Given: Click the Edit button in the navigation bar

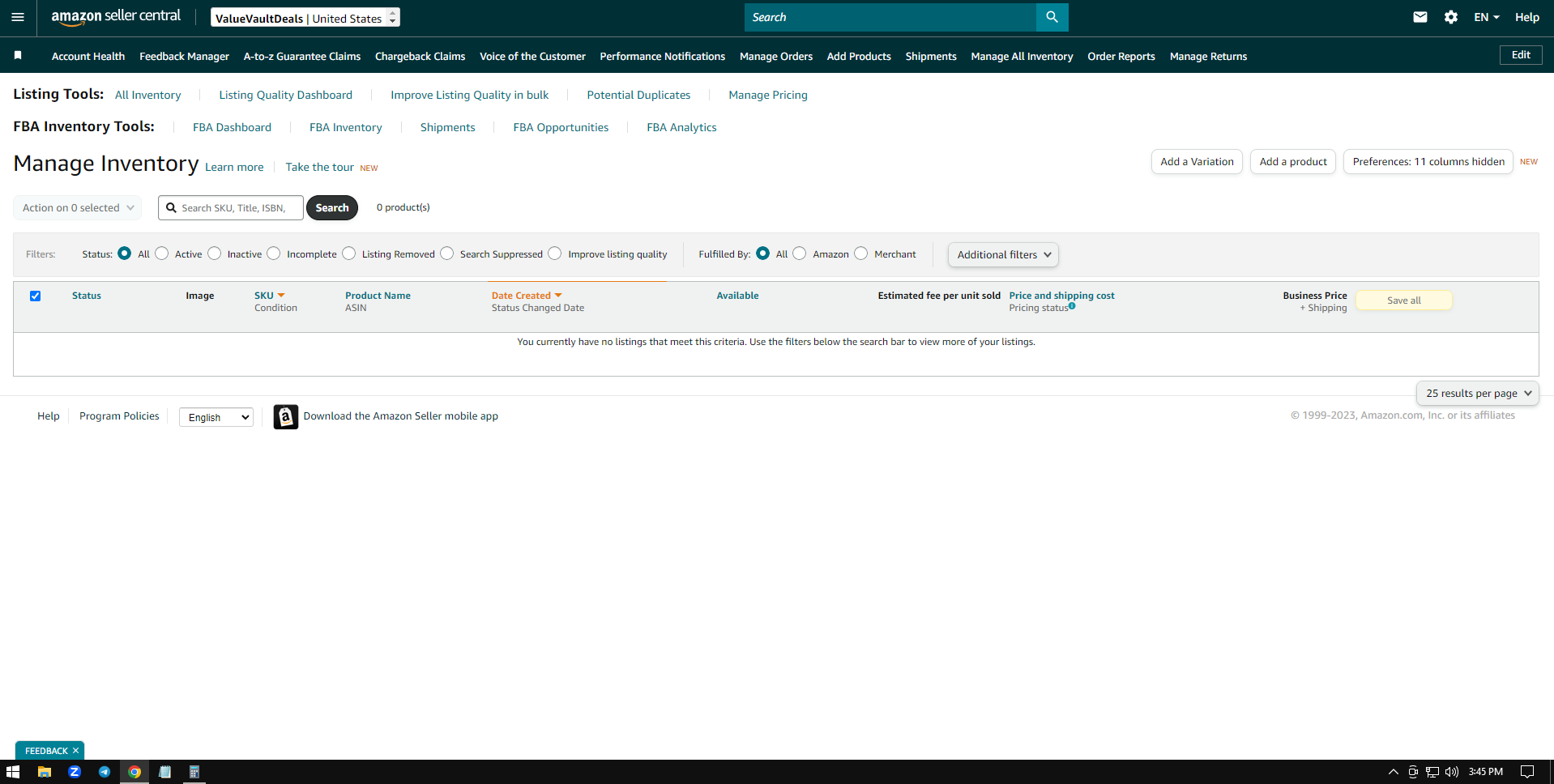Looking at the screenshot, I should 1521,55.
